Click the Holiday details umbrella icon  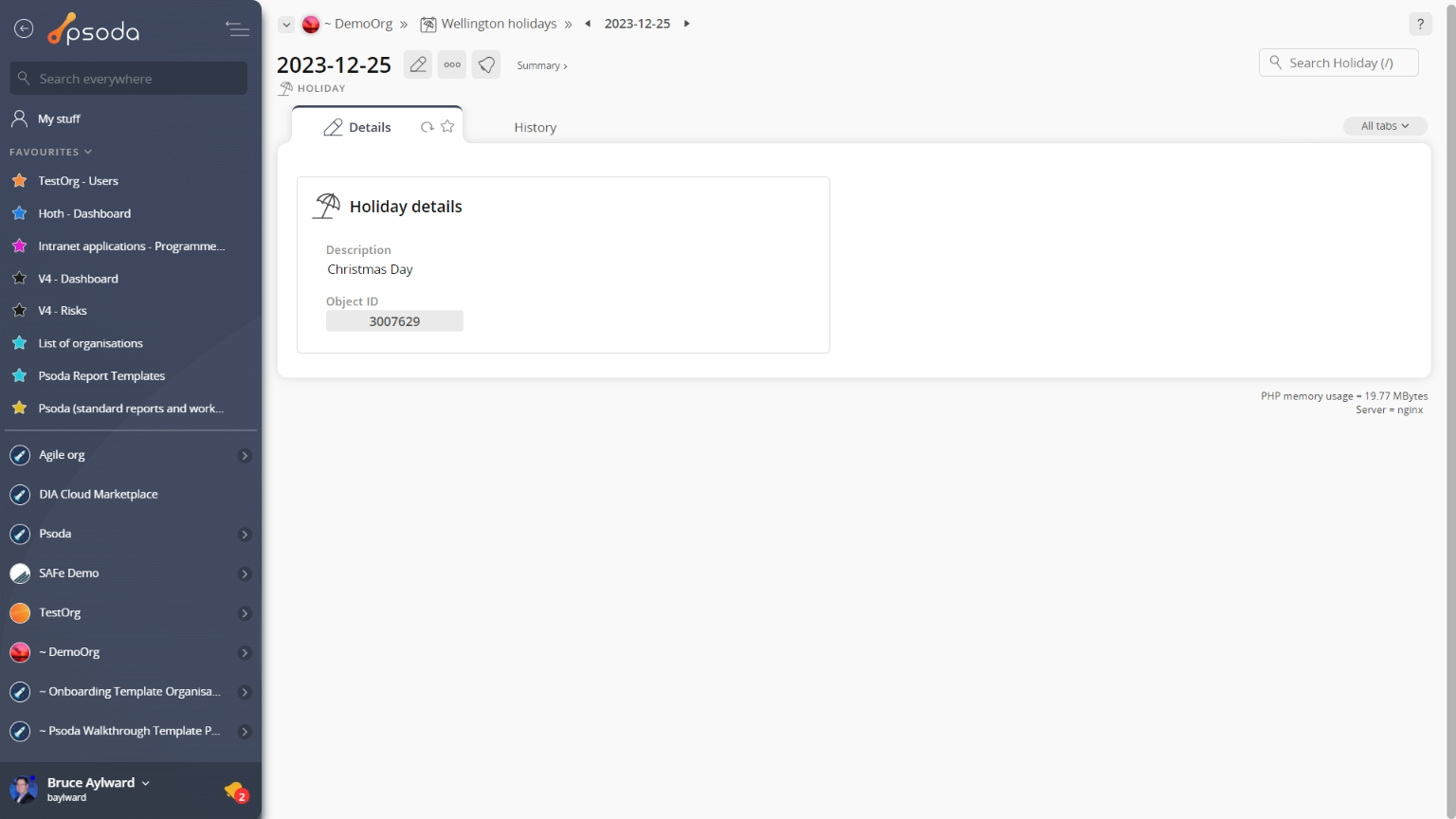tap(327, 206)
